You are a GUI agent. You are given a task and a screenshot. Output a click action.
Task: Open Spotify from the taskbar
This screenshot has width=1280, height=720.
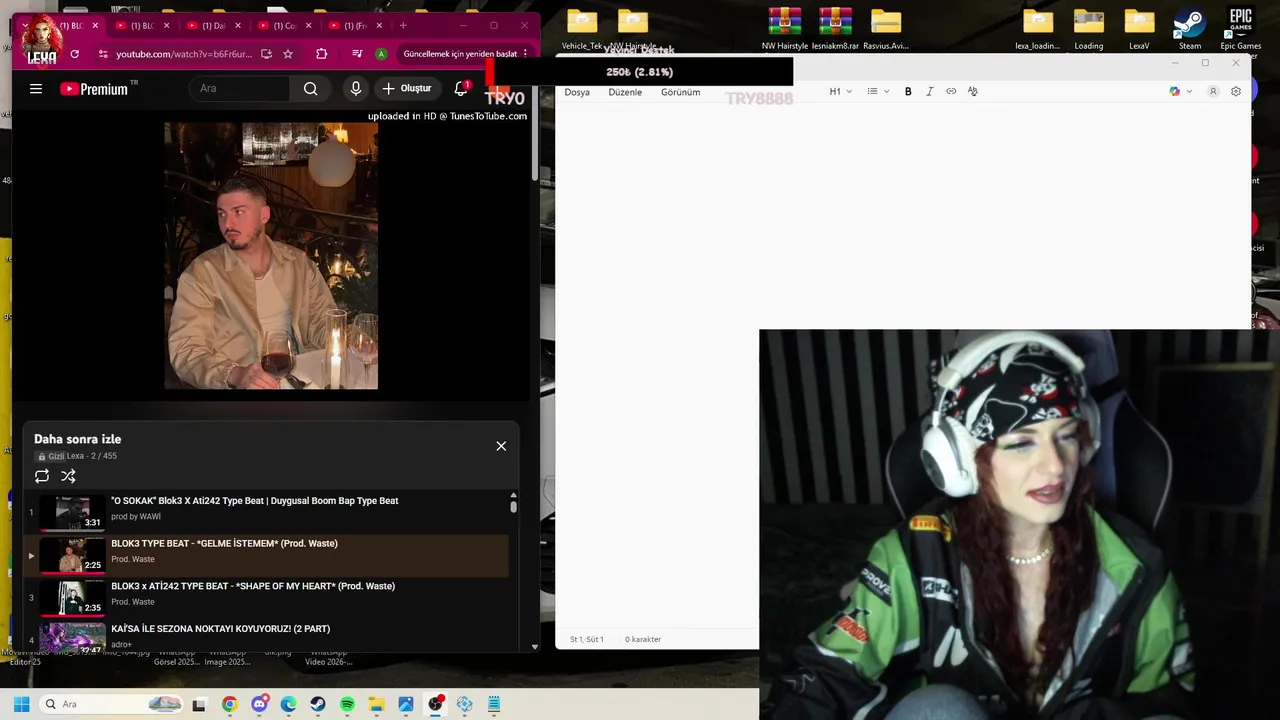click(x=347, y=704)
